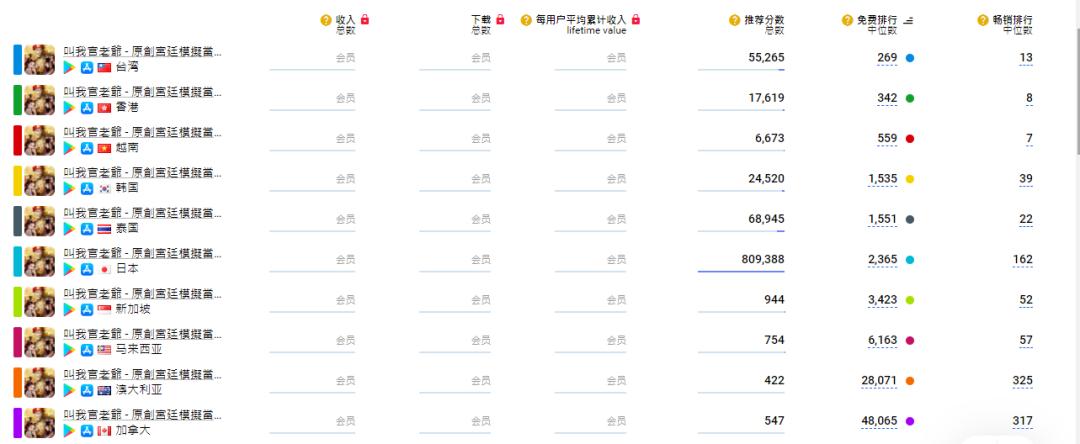1080x444 pixels.
Task: Click the blue color swatch for 台湾
Action: pos(17,60)
